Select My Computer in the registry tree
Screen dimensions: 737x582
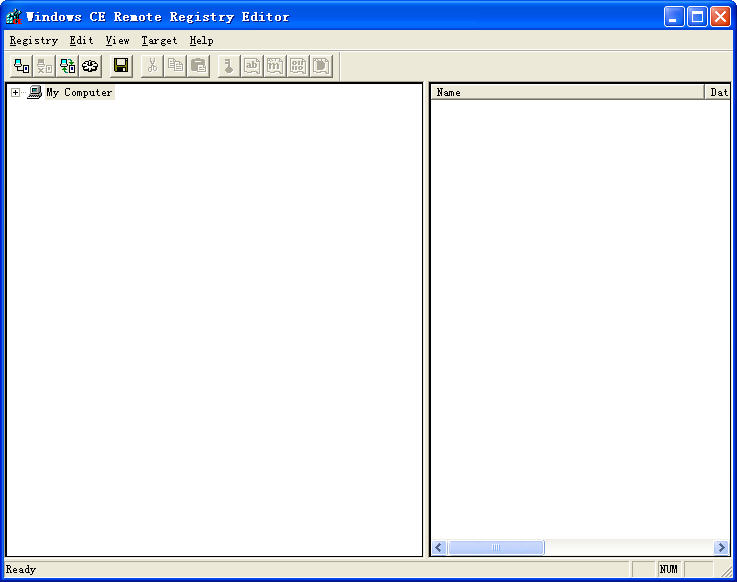79,92
